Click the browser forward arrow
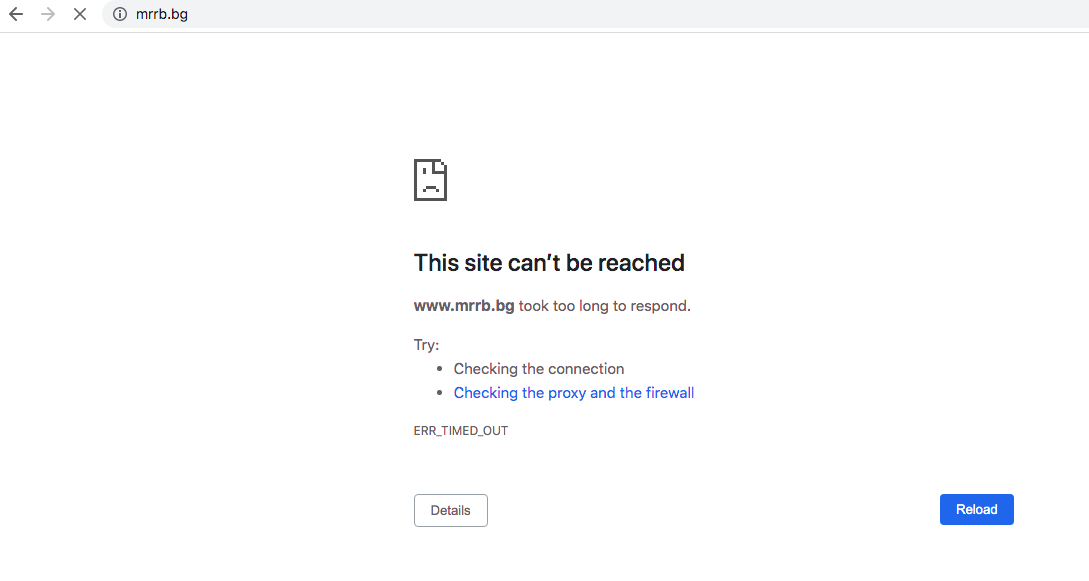Screen dimensions: 1089x581 click(x=48, y=14)
